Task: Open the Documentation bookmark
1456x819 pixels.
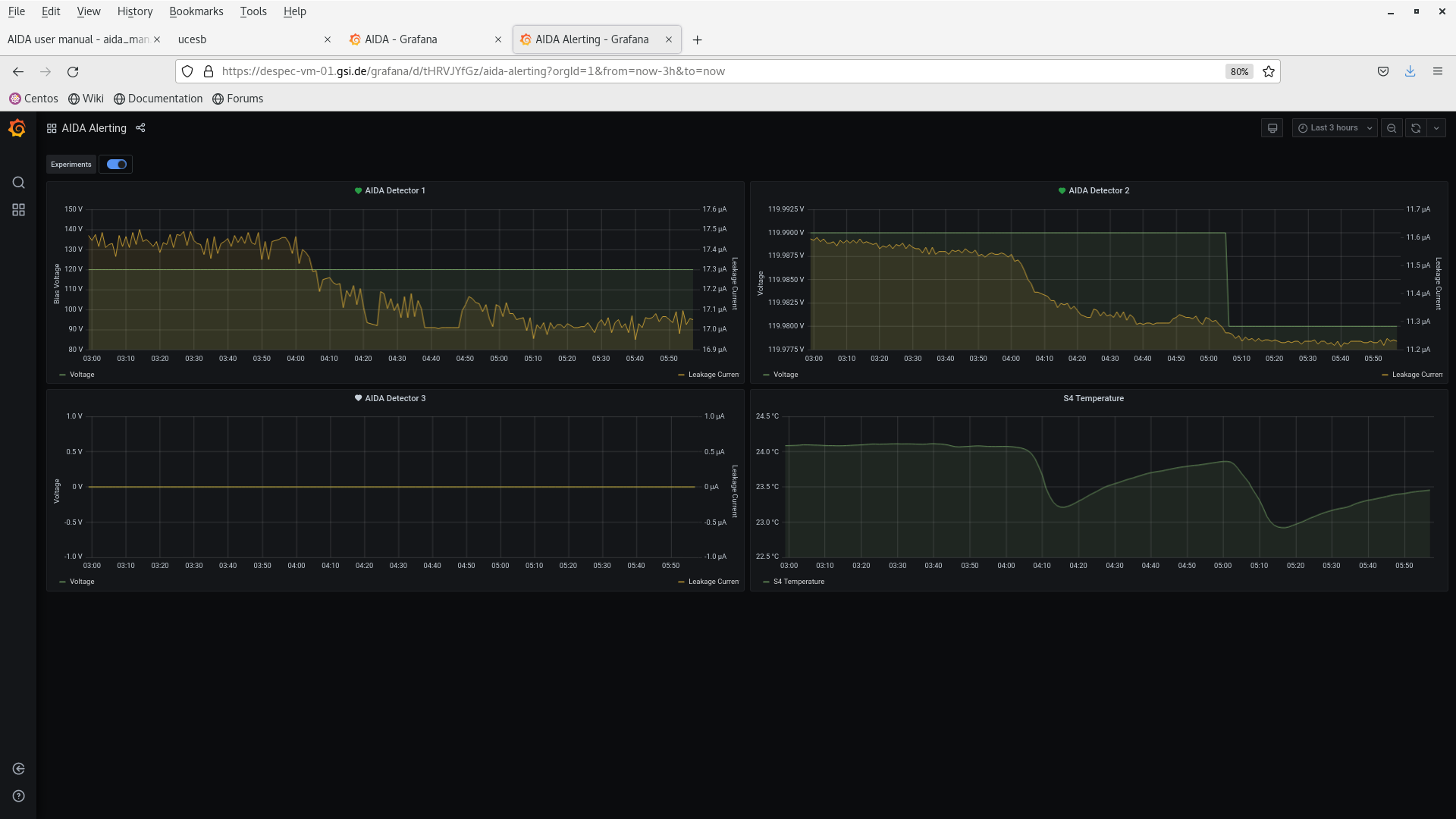Action: (158, 99)
